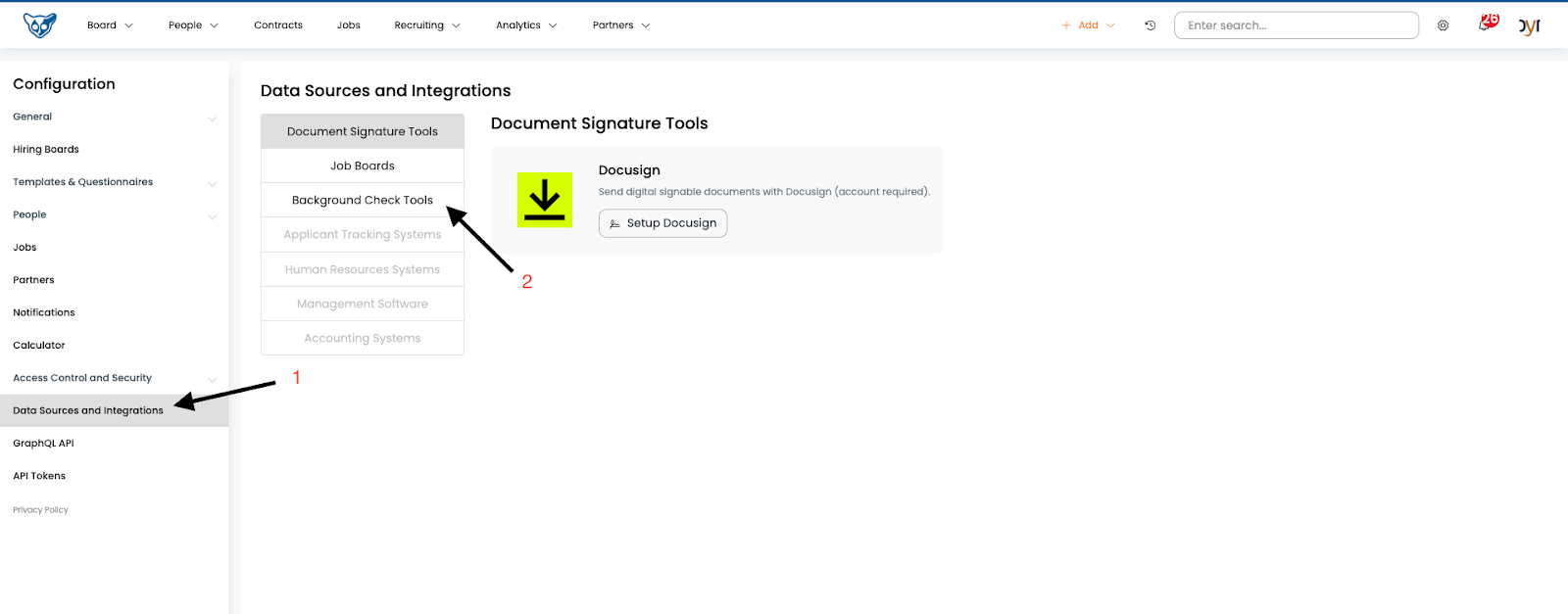Select the Applicant Tracking Systems tab
This screenshot has height=614, width=1568.
coord(363,234)
